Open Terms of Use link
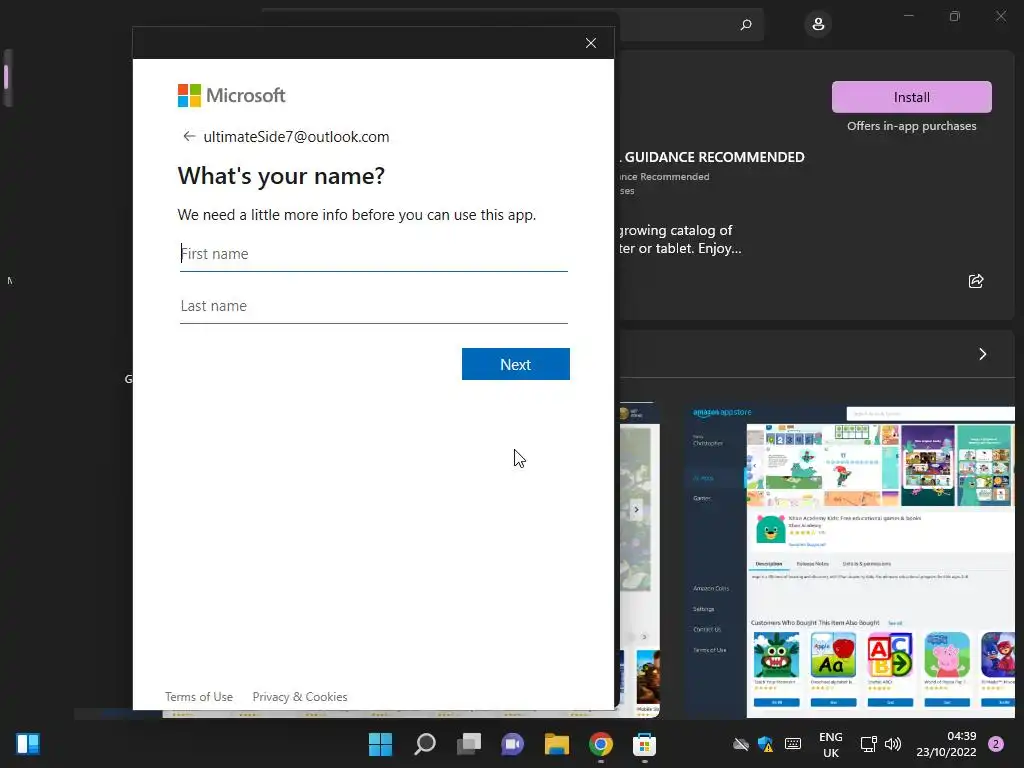 coord(199,697)
